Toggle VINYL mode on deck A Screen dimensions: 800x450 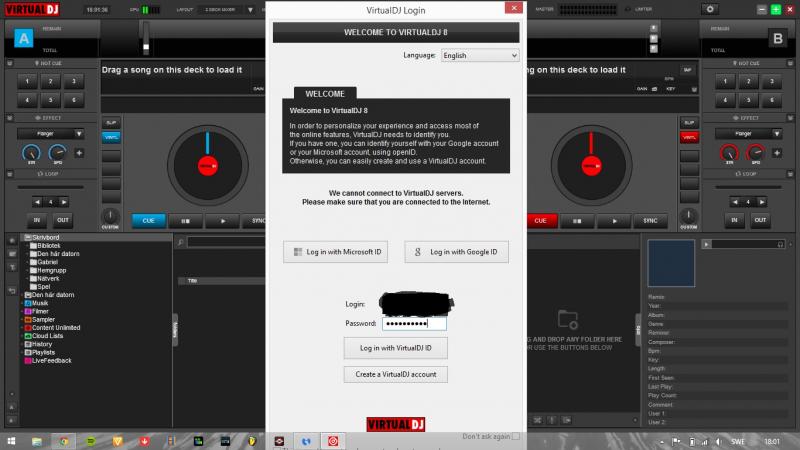pos(111,136)
